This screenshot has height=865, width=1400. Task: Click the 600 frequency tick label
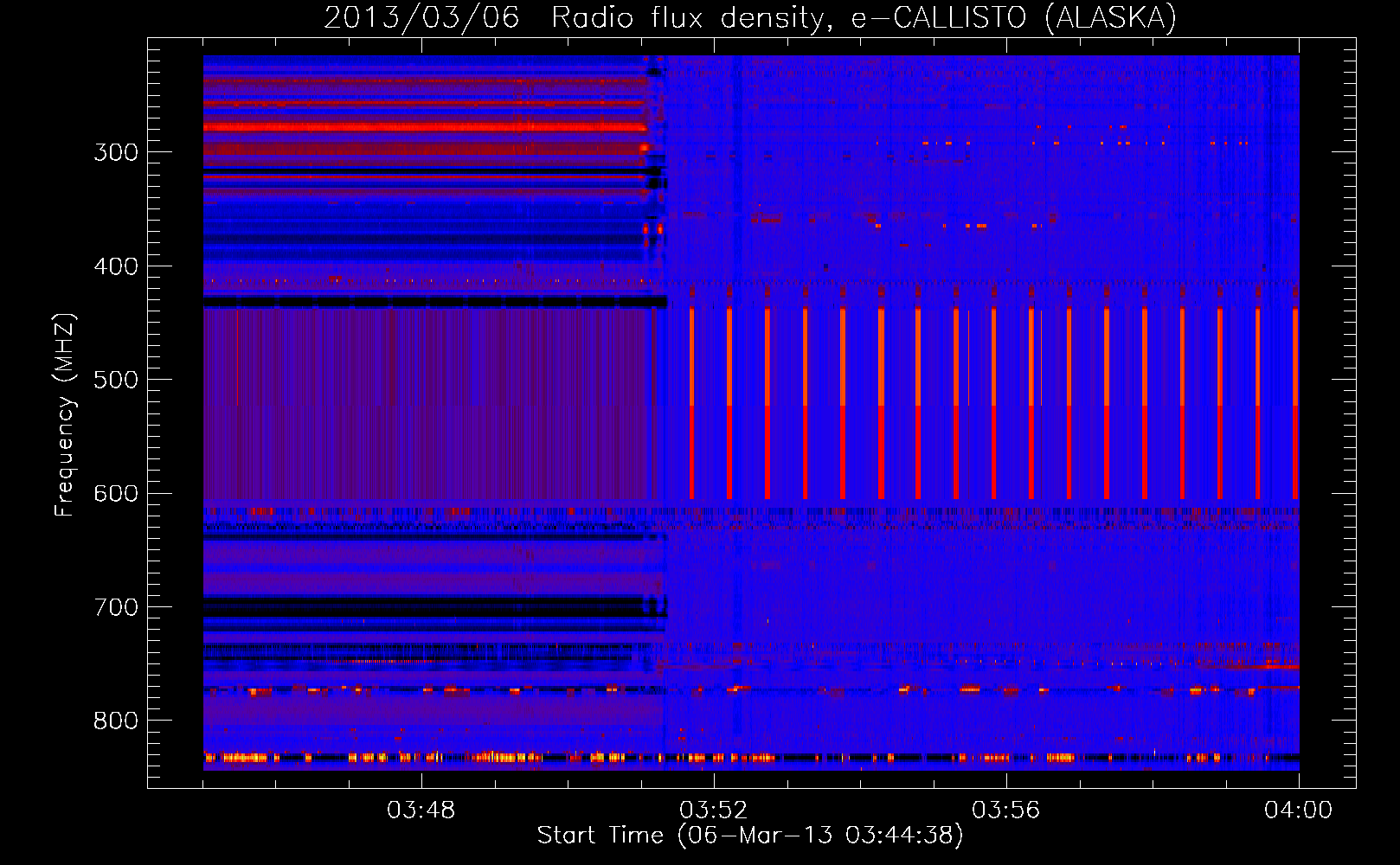[116, 494]
